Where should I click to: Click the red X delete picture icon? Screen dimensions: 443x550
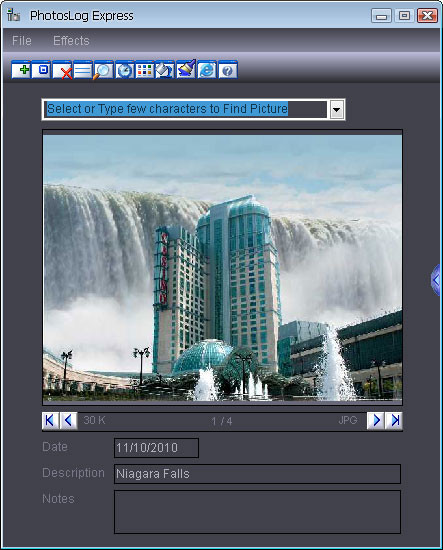tap(62, 70)
